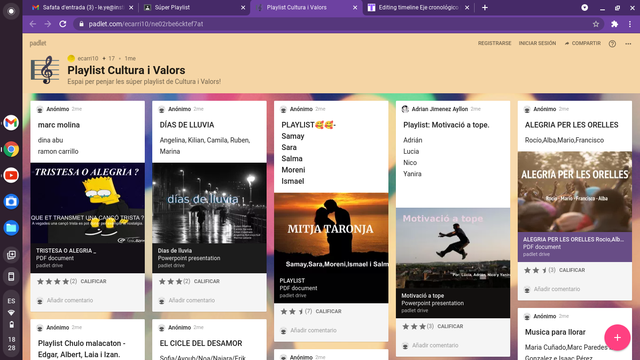This screenshot has width=640, height=360.
Task: Open the Files app in shelf
Action: (11, 228)
